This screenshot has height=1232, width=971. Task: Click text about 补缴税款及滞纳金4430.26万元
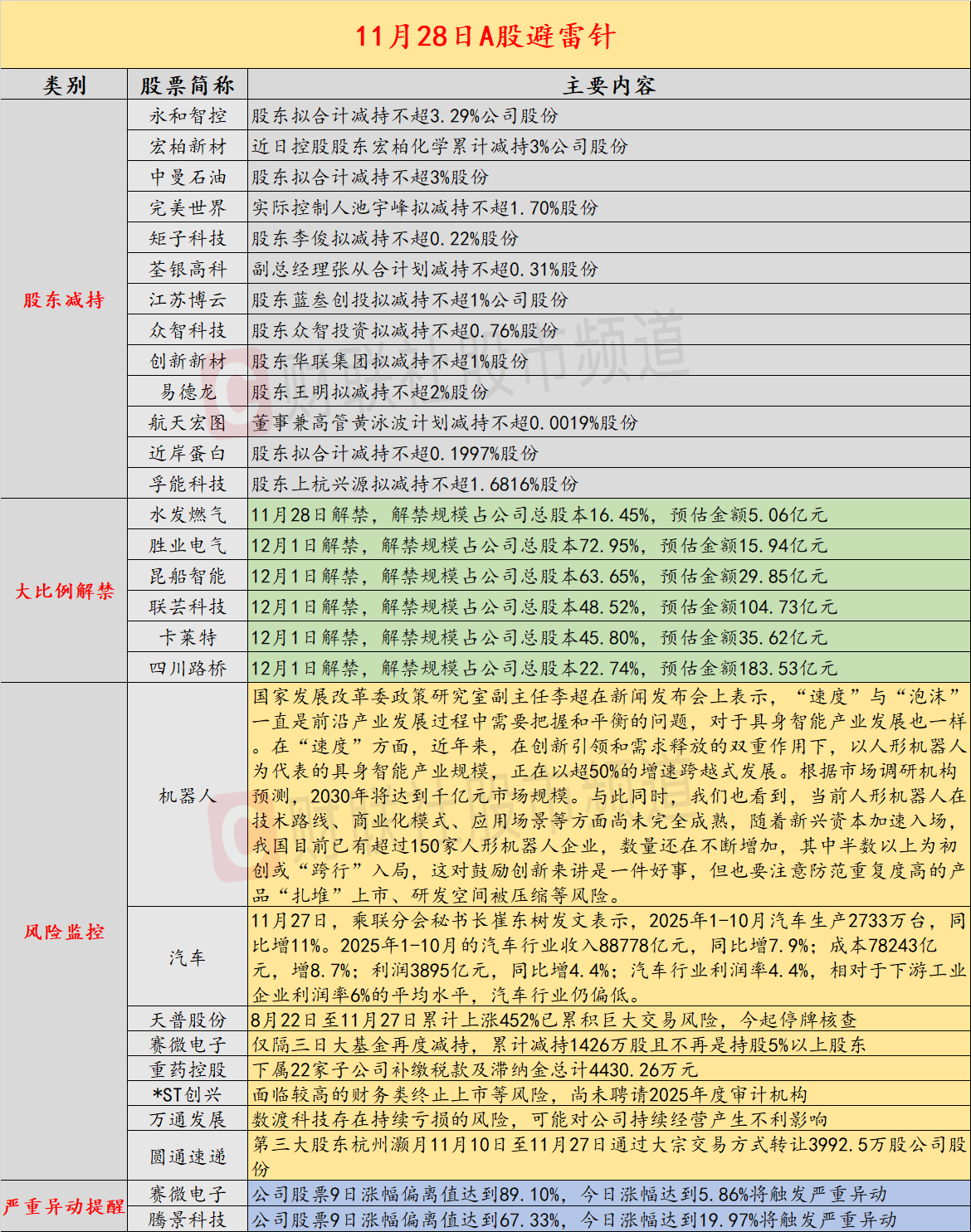tap(475, 1070)
